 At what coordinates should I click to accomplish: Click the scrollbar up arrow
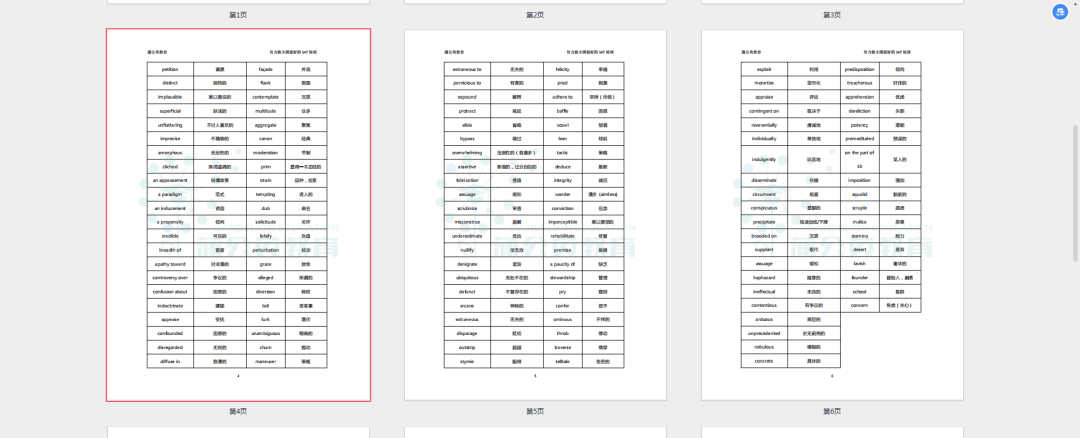point(1075,4)
